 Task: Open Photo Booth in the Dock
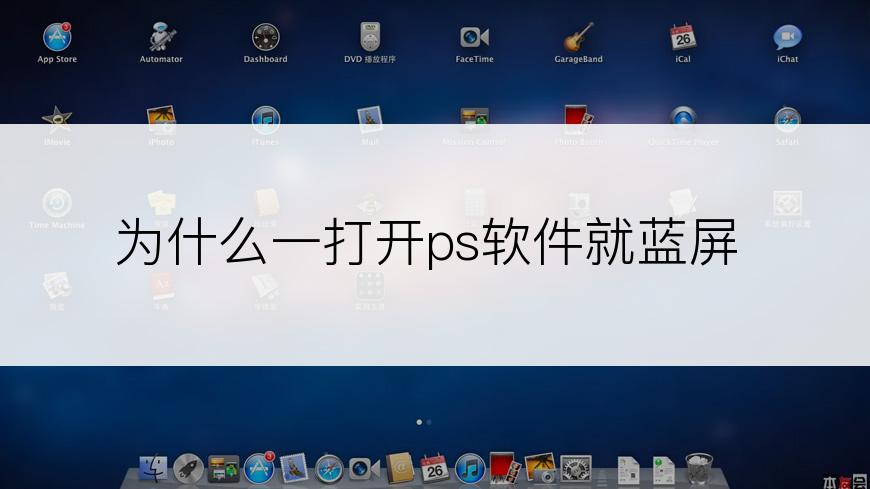click(x=504, y=467)
